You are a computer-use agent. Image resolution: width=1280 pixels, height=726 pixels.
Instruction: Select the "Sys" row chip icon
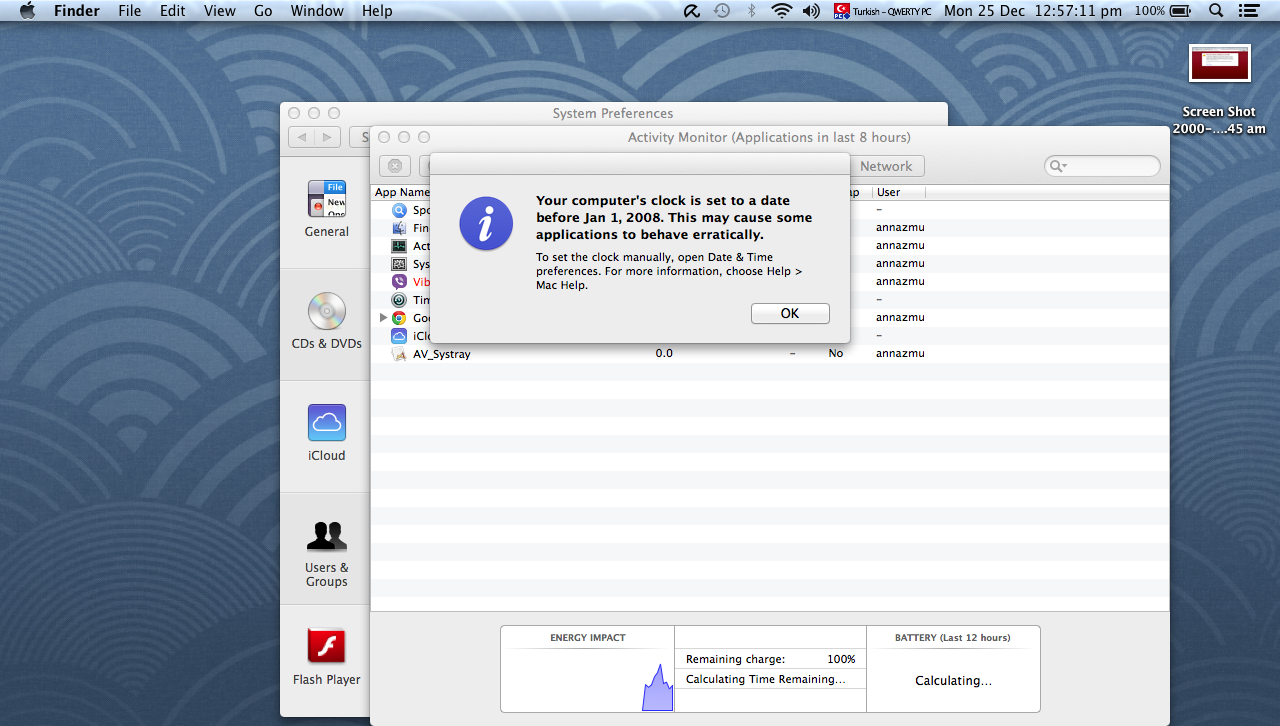pyautogui.click(x=399, y=264)
